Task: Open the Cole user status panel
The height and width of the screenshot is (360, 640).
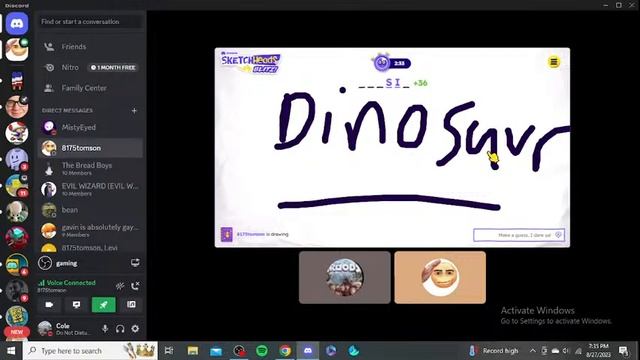Action: [65, 329]
